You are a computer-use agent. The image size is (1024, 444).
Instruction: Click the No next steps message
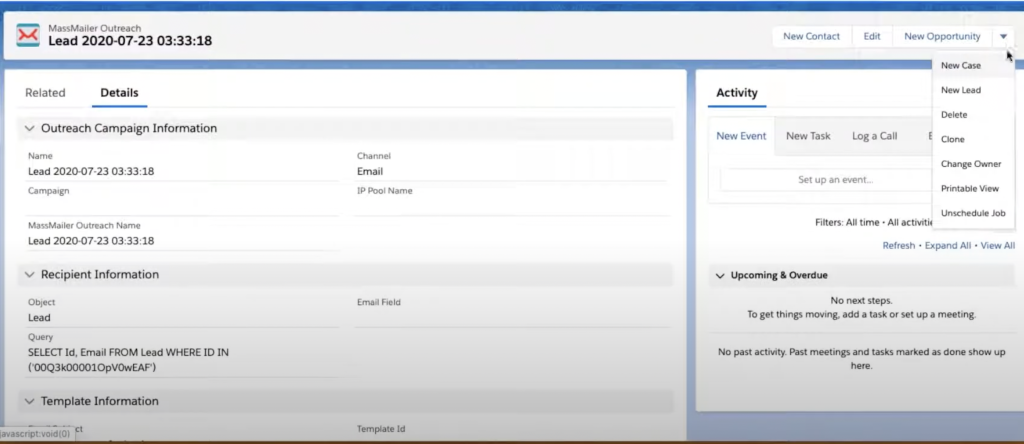tap(861, 301)
